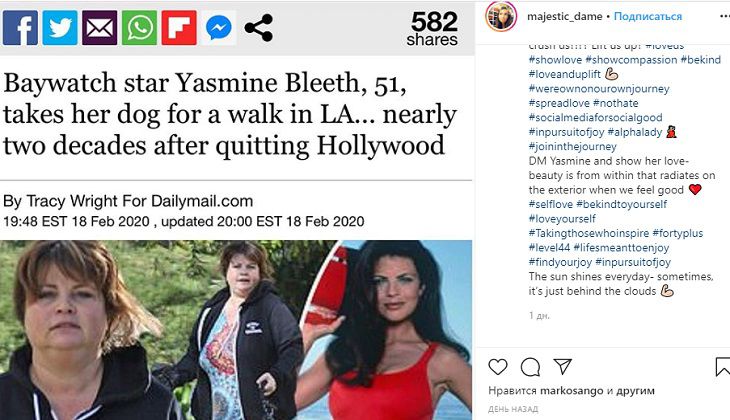Share article on Facebook
This screenshot has width=730, height=420.
click(x=20, y=28)
